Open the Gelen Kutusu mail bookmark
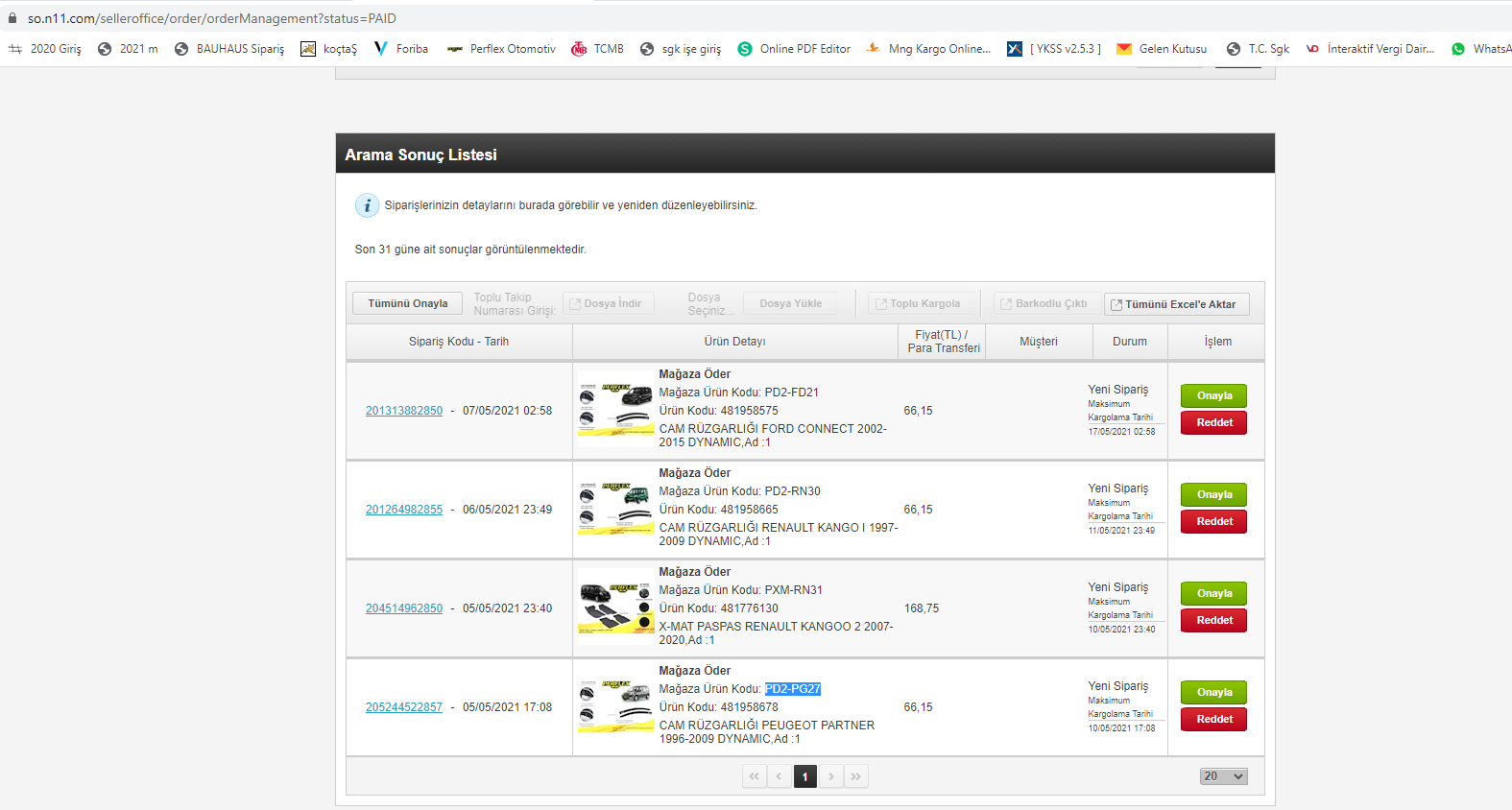1512x810 pixels. pos(1162,49)
